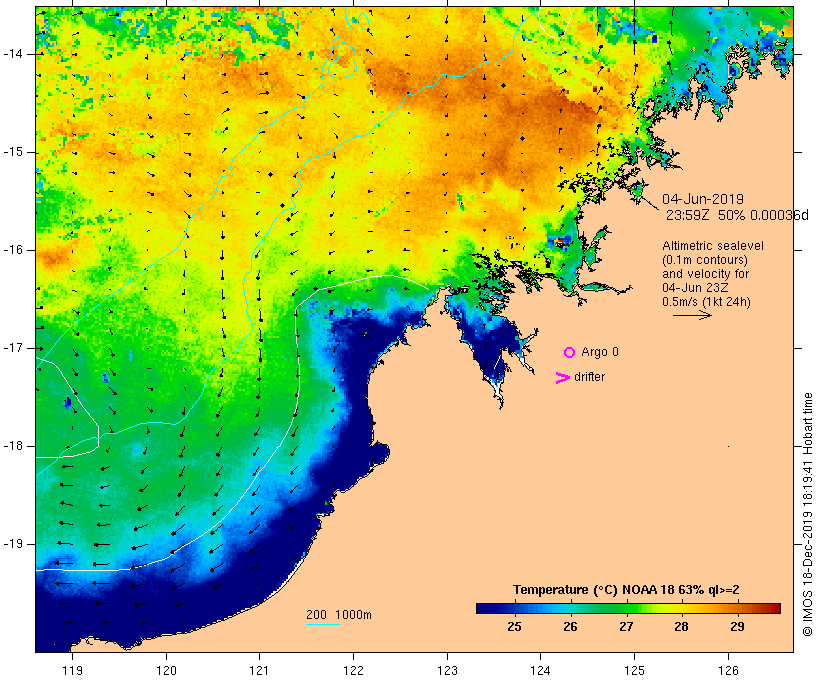Click the longitude label 126
The image size is (820, 680).
728,670
